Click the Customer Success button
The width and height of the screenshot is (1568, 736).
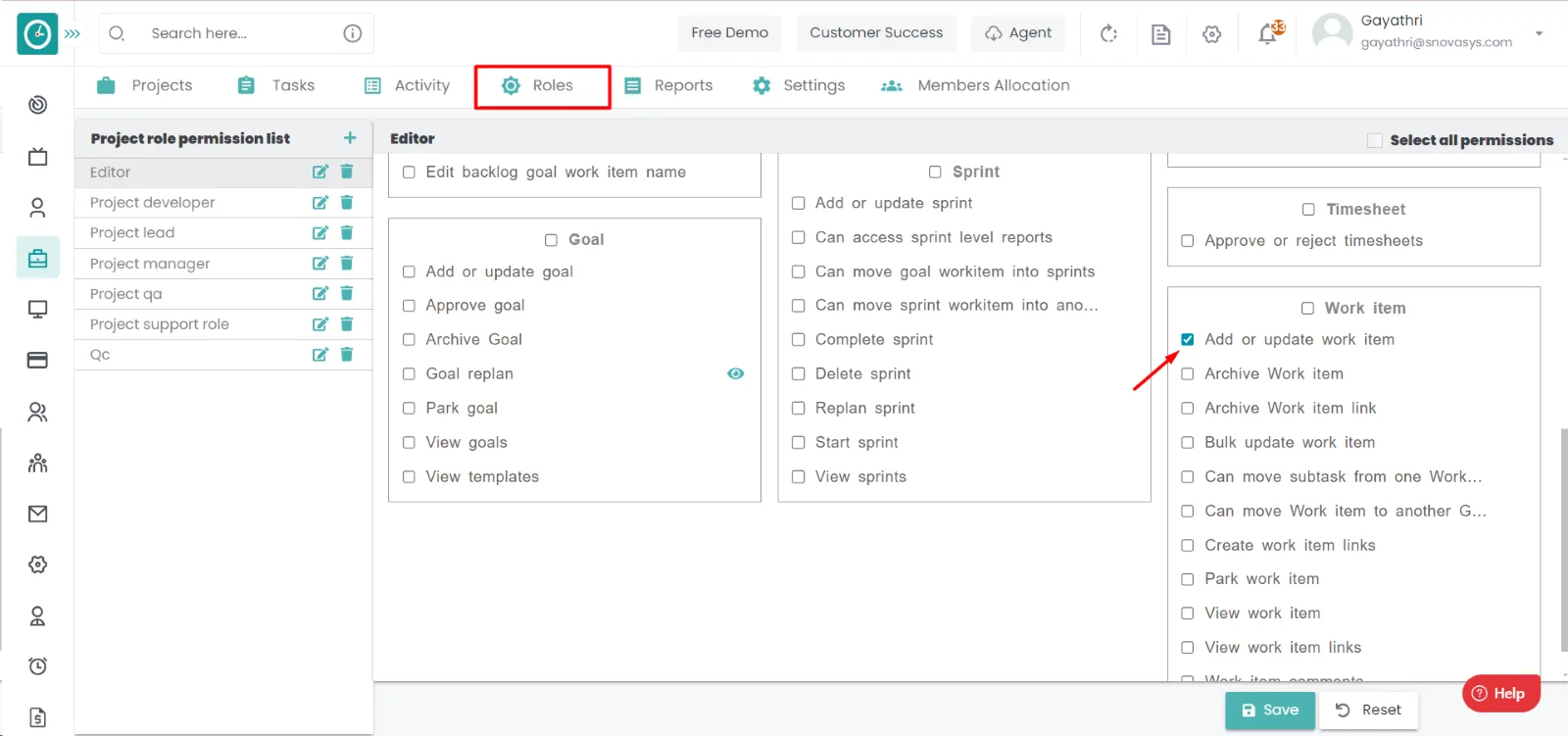tap(876, 32)
